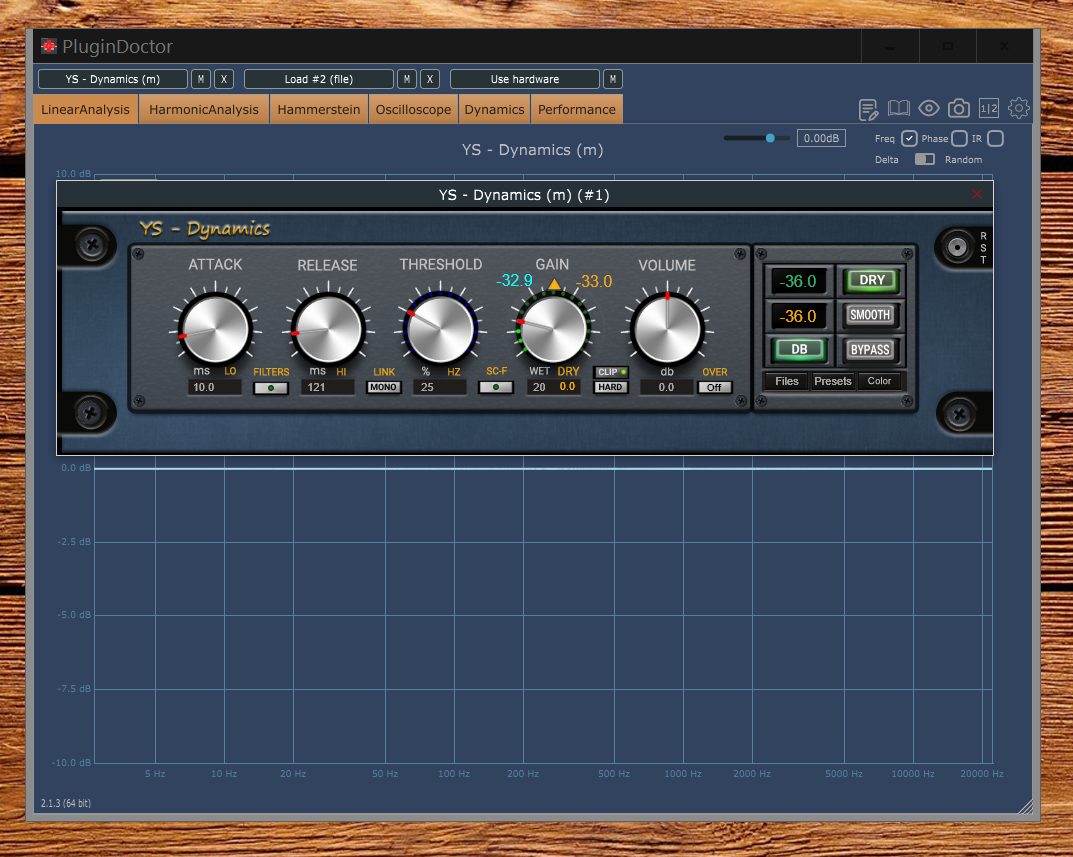This screenshot has height=857, width=1073.
Task: Enable the Freq checkbox
Action: click(909, 139)
